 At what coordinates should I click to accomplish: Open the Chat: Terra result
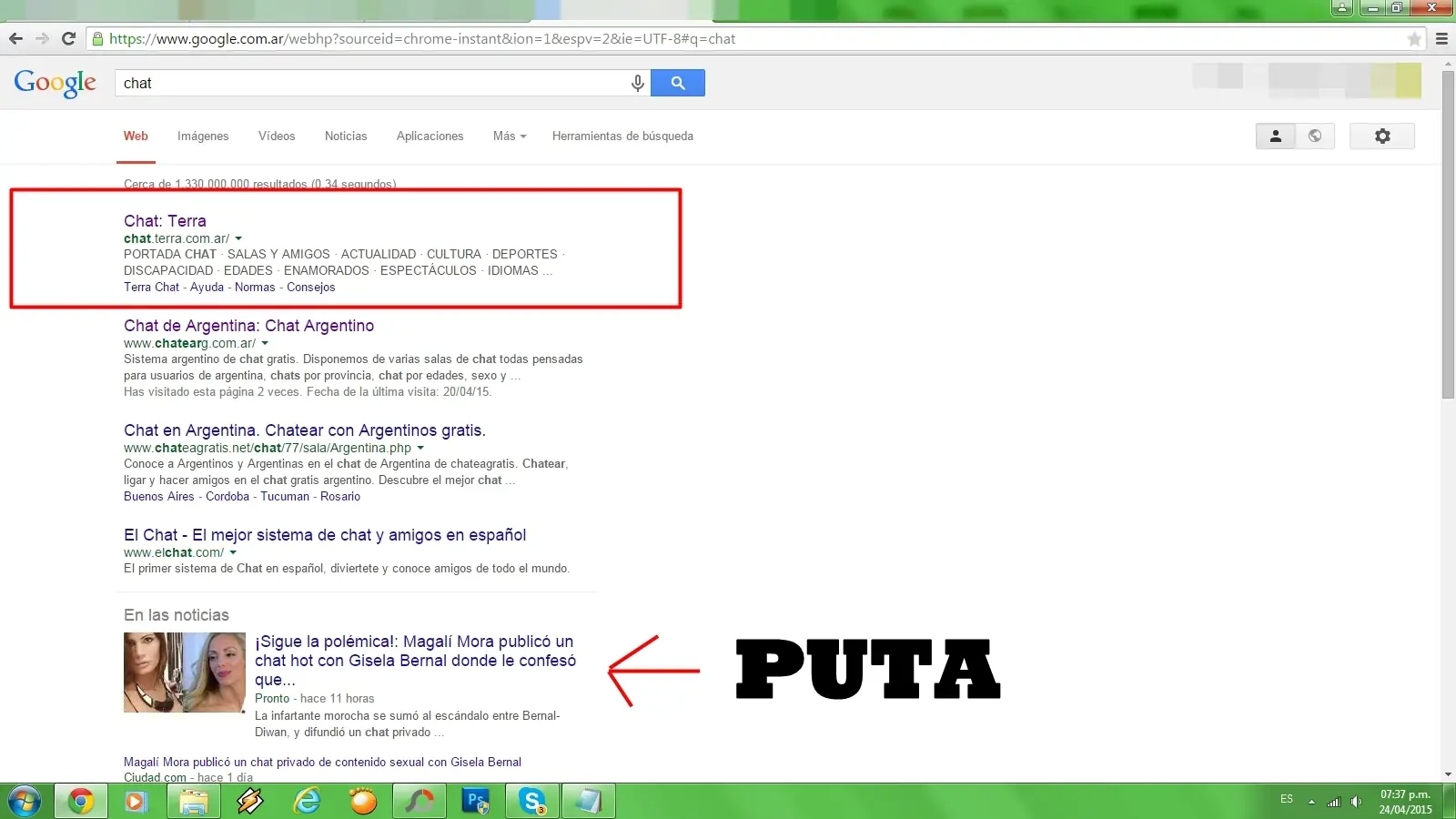pos(165,221)
